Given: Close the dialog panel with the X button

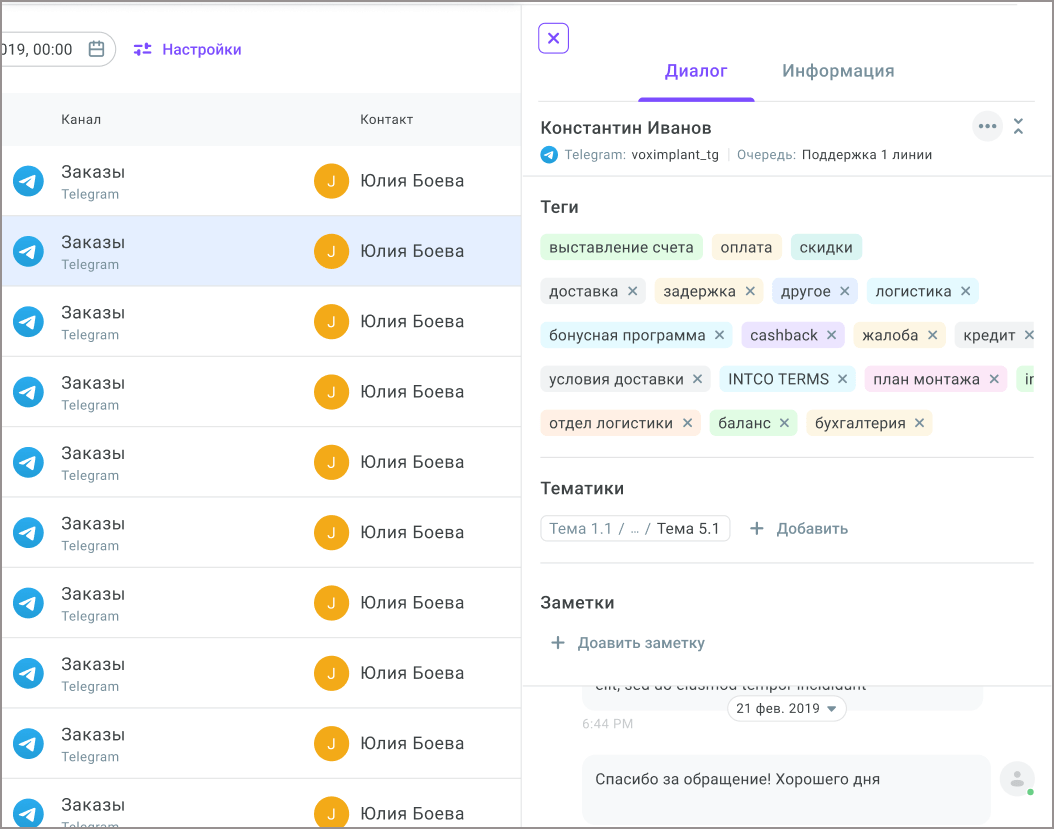Looking at the screenshot, I should [553, 38].
